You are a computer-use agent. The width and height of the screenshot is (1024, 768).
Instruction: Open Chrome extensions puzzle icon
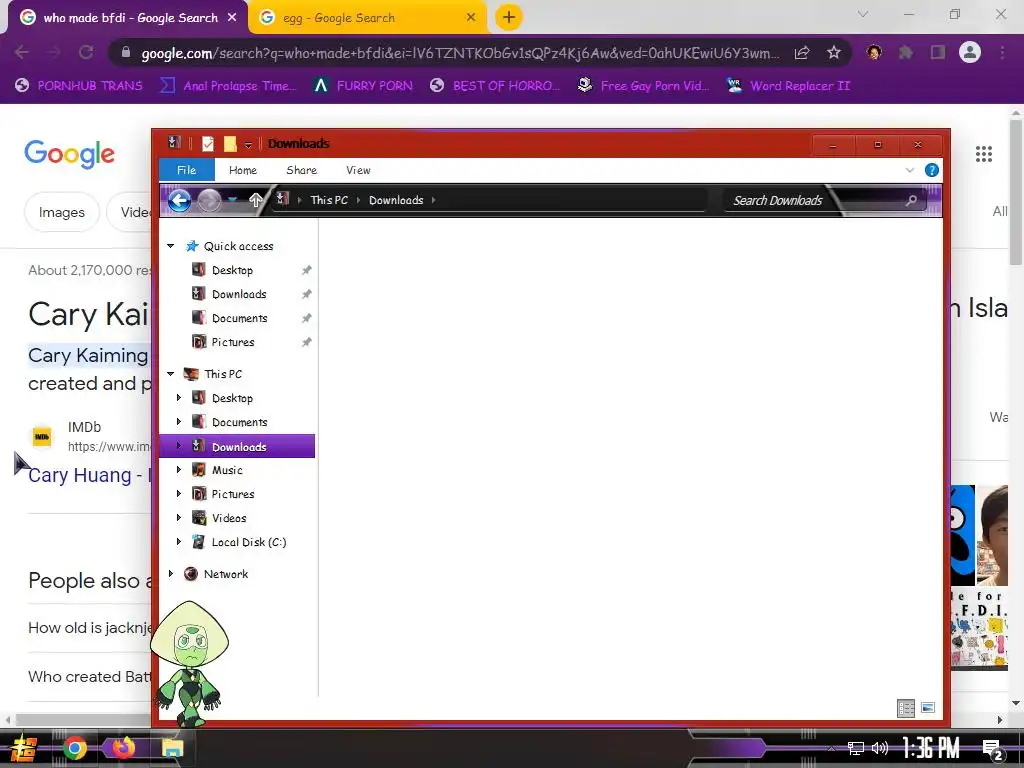[905, 52]
